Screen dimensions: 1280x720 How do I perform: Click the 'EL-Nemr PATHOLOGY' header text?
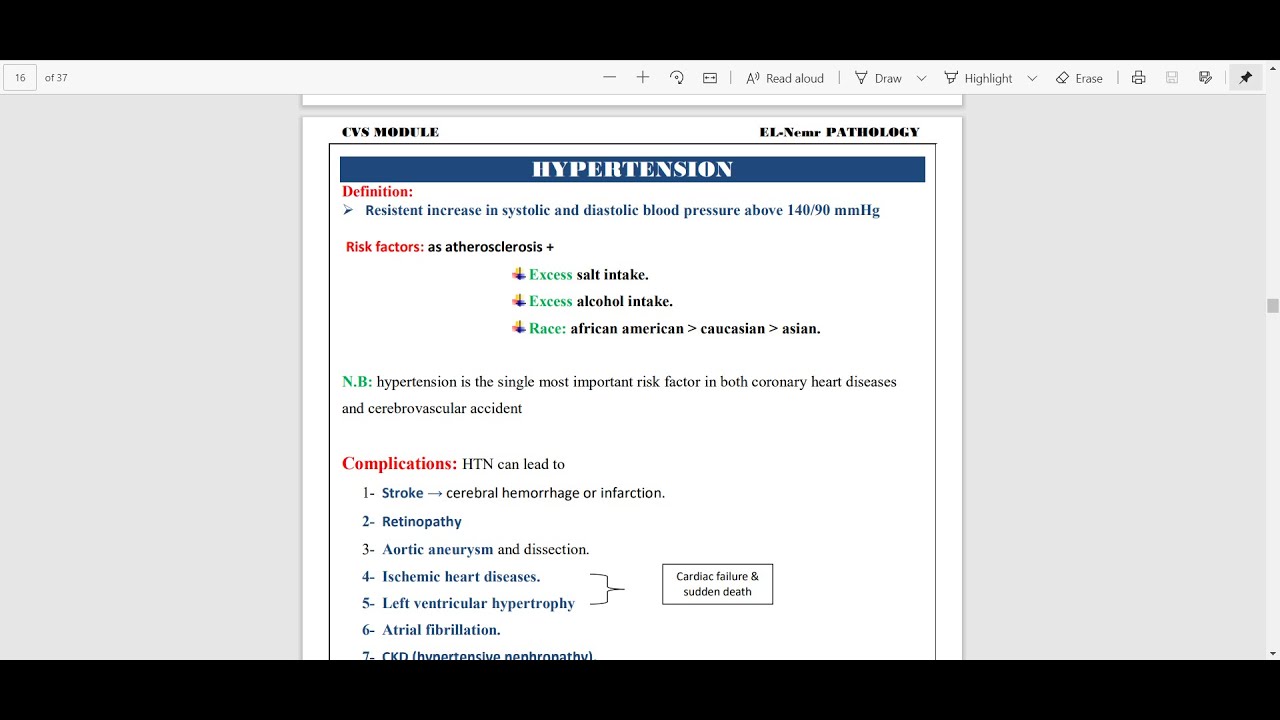(839, 132)
